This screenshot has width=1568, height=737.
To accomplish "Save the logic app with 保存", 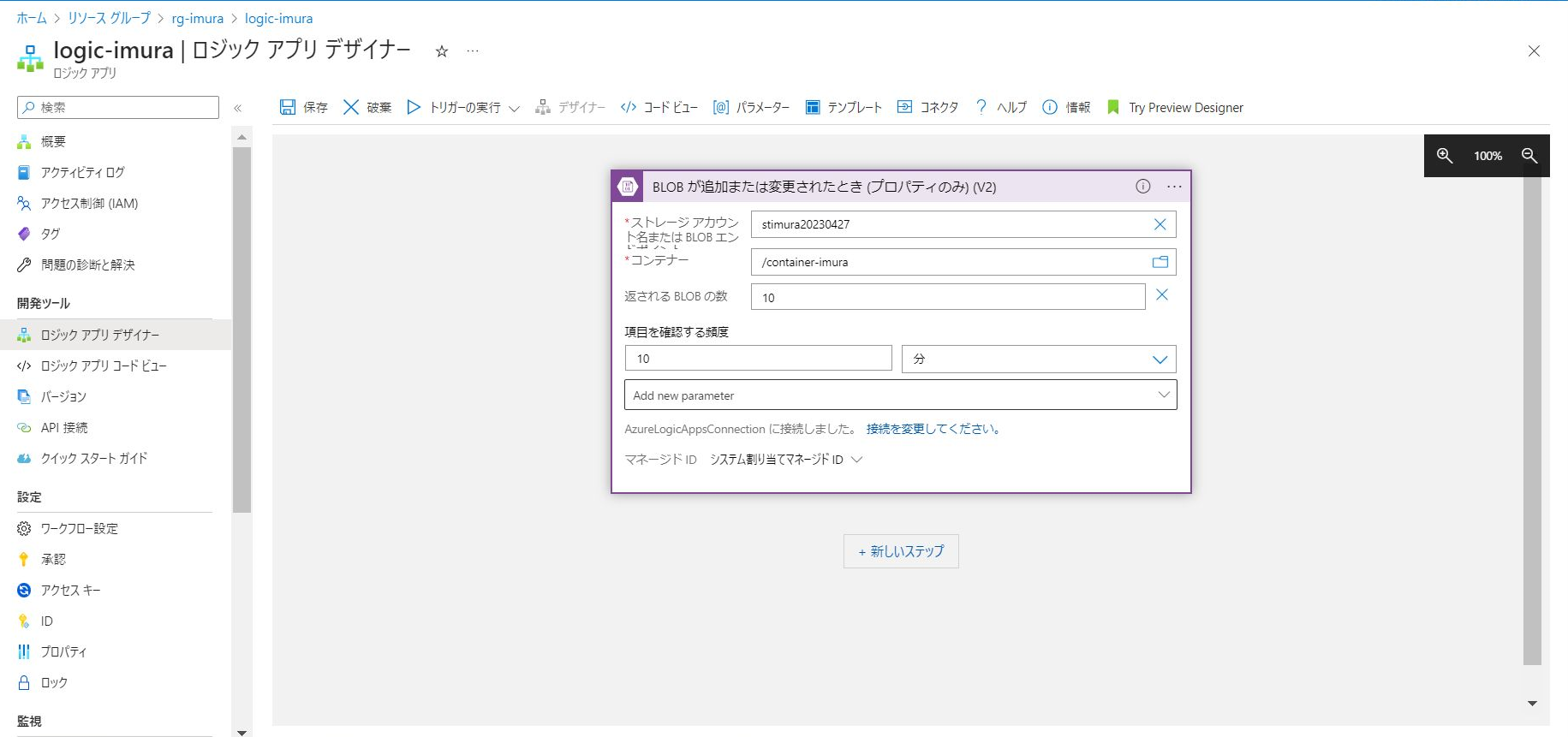I will (x=304, y=107).
